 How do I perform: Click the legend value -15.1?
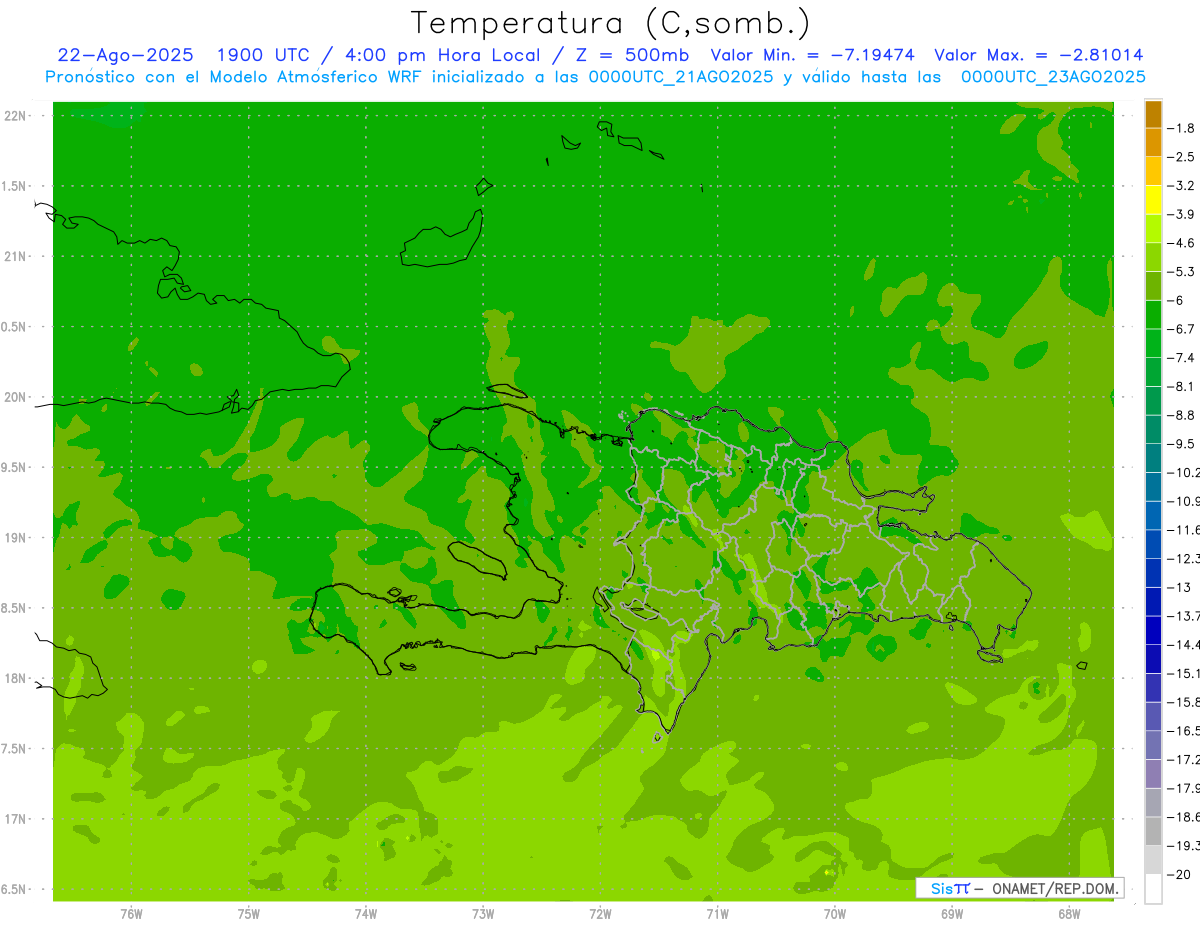pos(1184,674)
